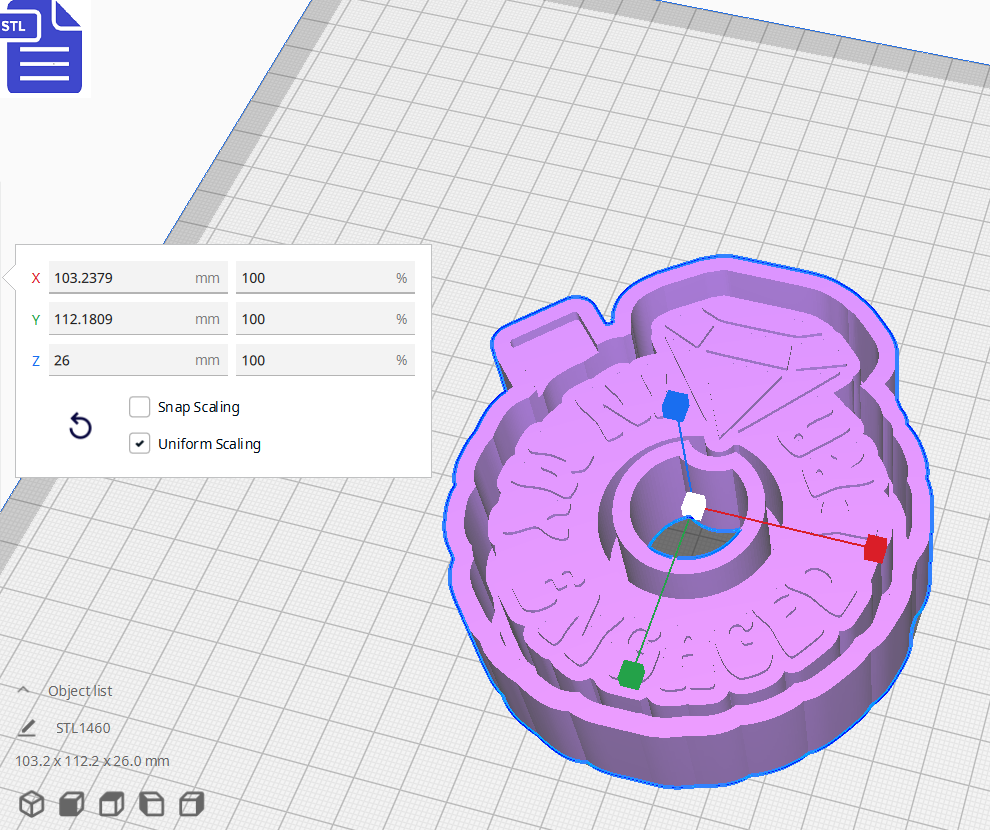
Task: Click the red X-axis scale handle
Action: (x=873, y=547)
